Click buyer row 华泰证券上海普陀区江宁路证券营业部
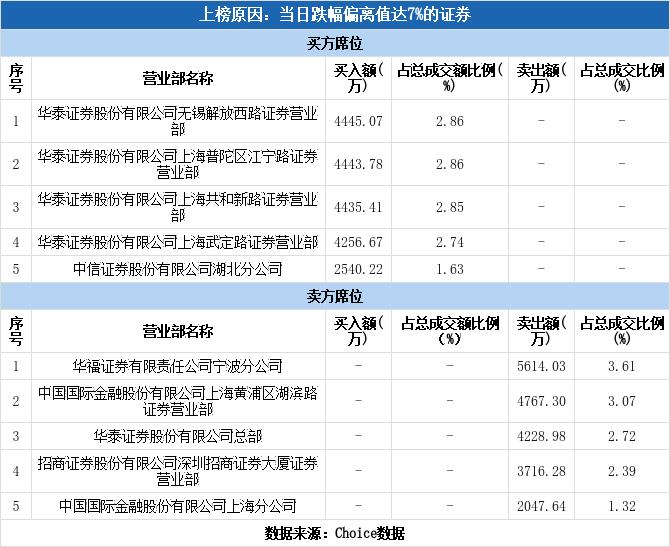 [x=335, y=164]
